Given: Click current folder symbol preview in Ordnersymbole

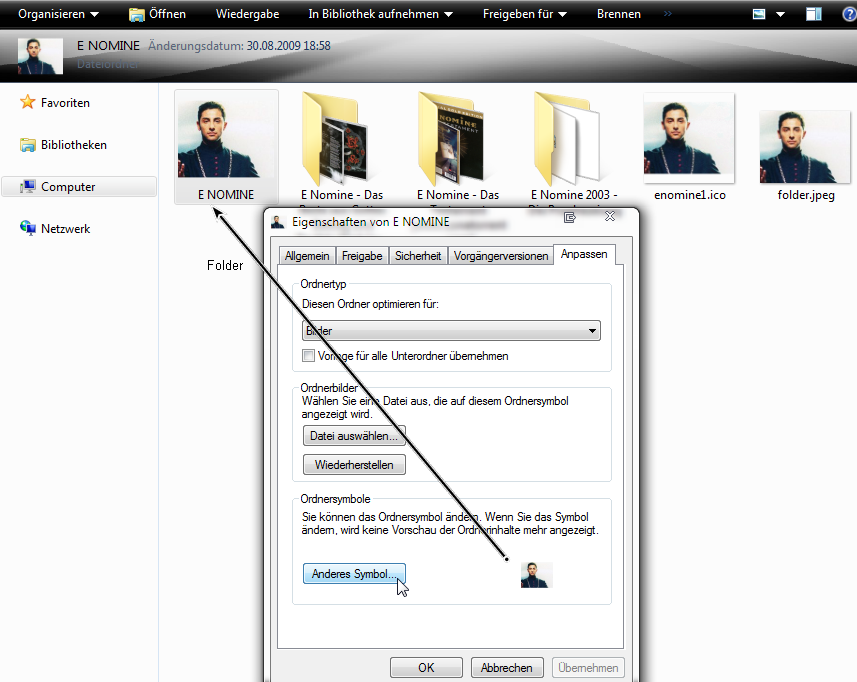Looking at the screenshot, I should tap(537, 575).
